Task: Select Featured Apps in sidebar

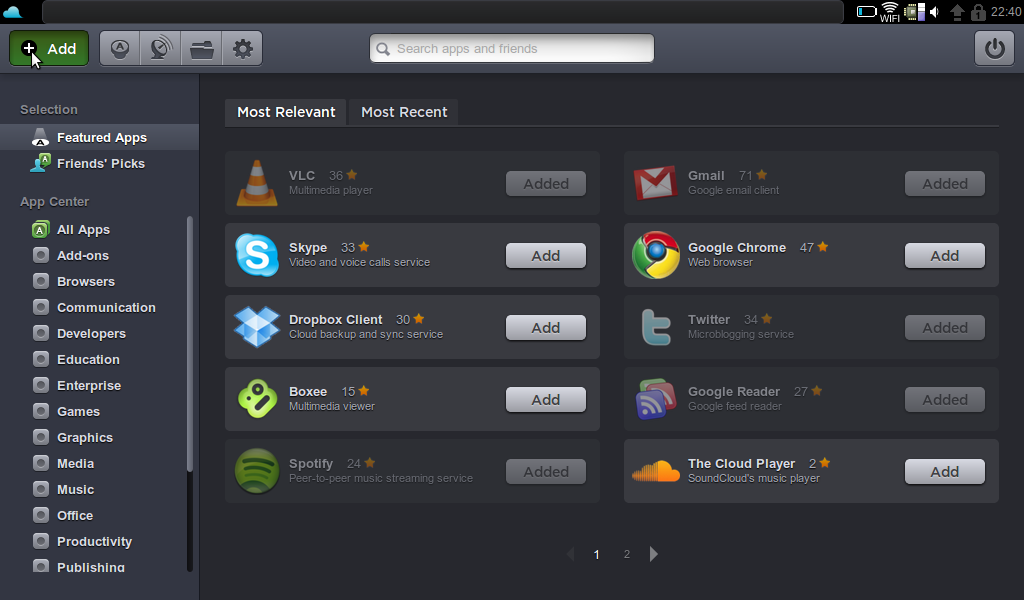Action: (99, 137)
